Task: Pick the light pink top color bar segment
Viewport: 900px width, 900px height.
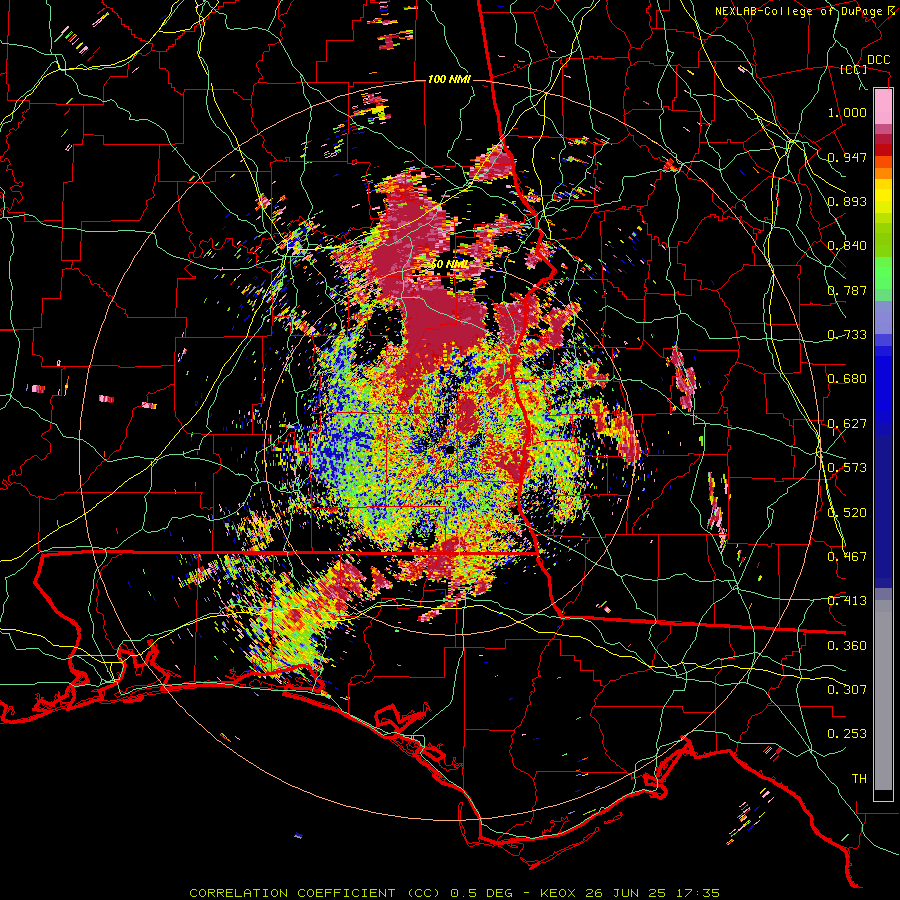Action: (883, 107)
